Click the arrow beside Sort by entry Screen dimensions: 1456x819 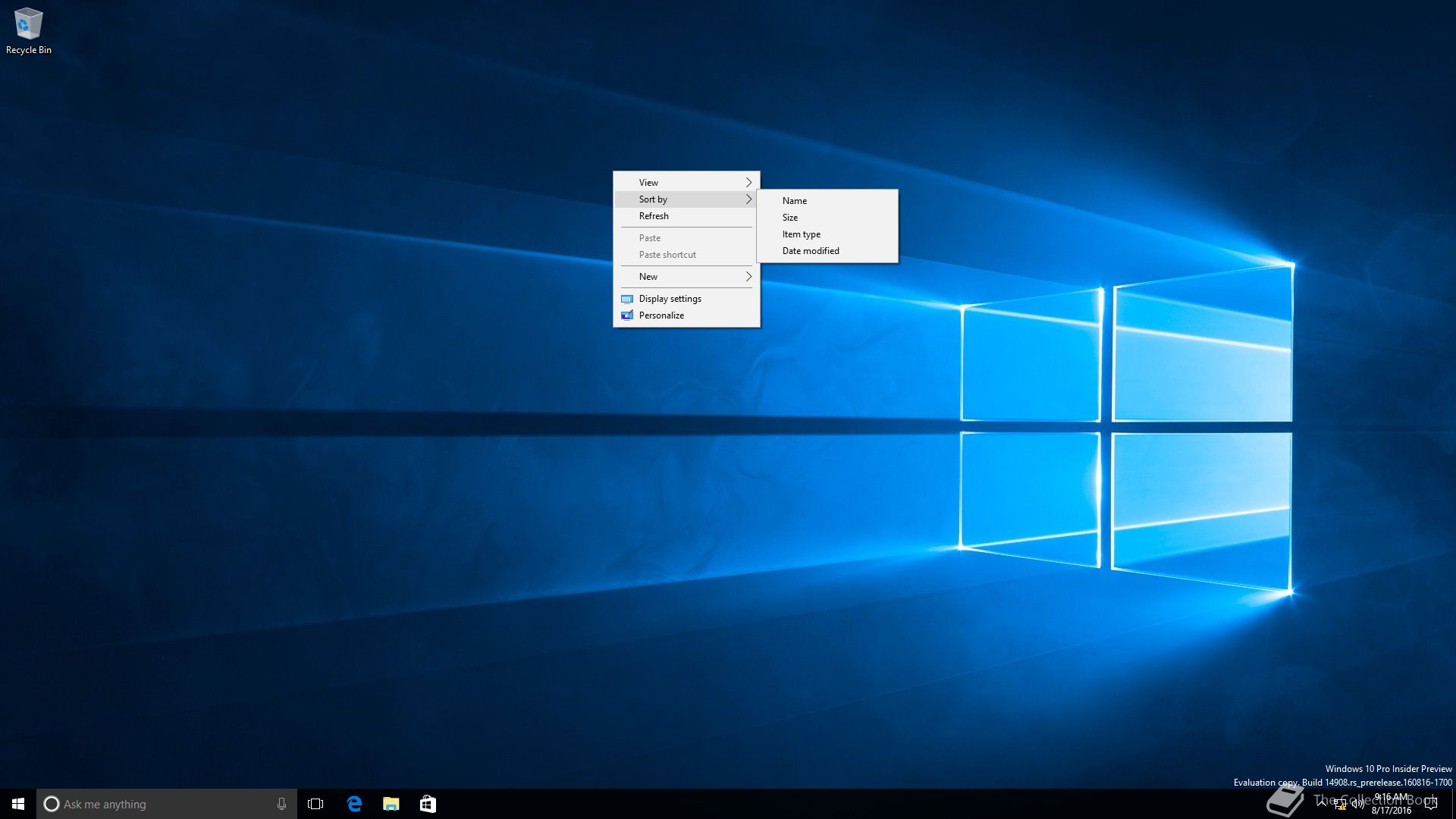748,199
